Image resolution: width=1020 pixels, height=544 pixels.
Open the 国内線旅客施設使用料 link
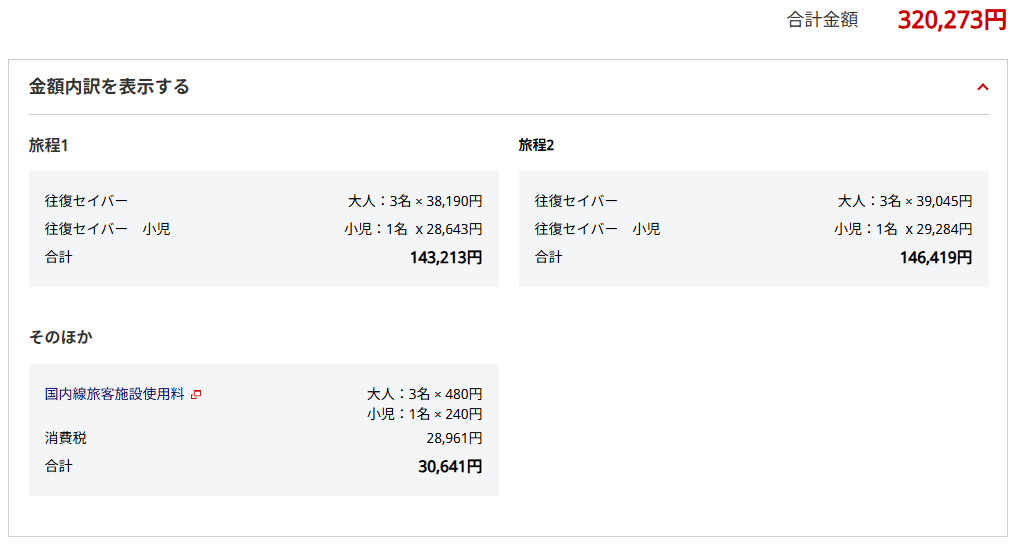pyautogui.click(x=115, y=394)
